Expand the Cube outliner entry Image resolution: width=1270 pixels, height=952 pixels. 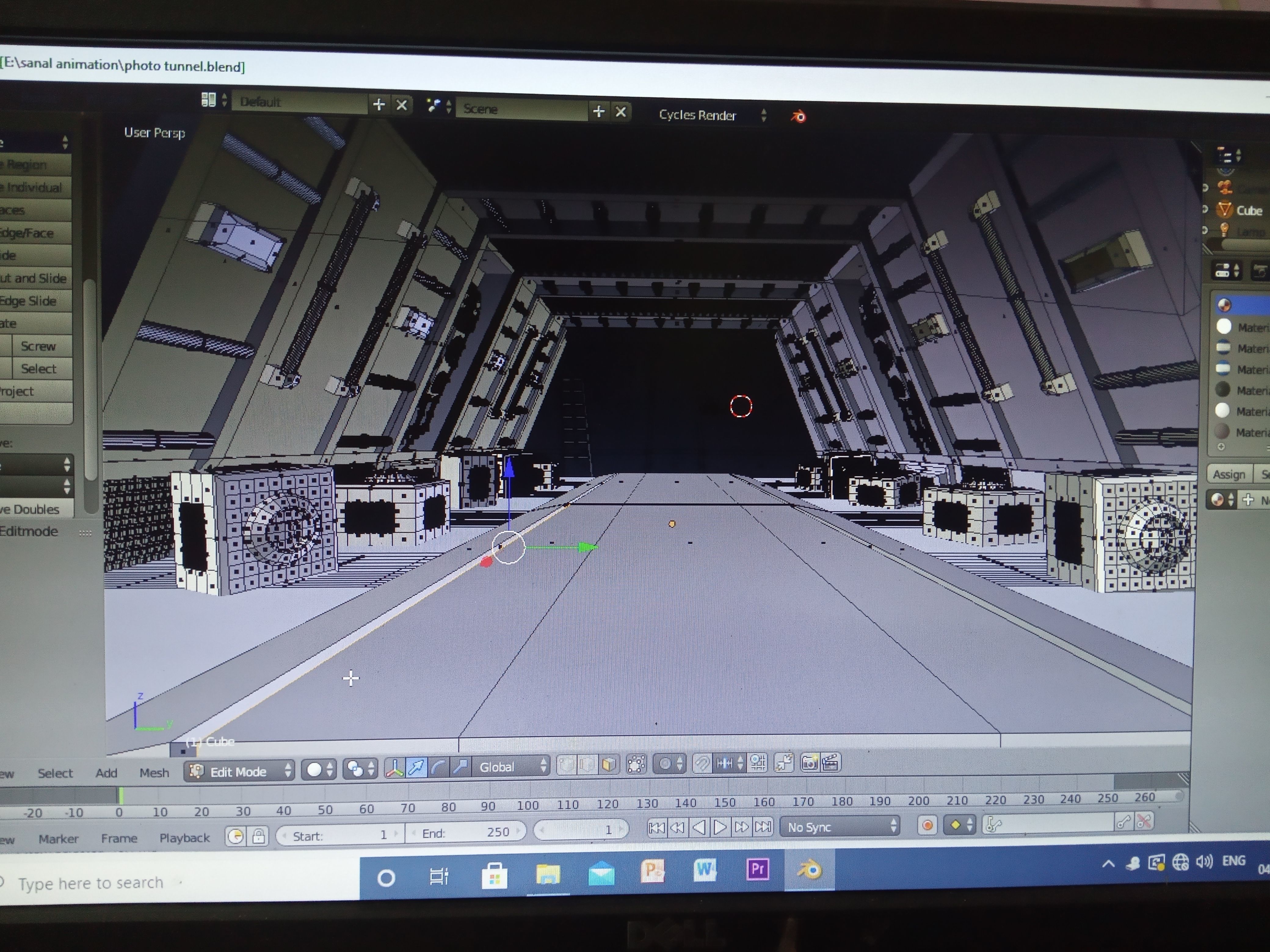click(x=1205, y=209)
